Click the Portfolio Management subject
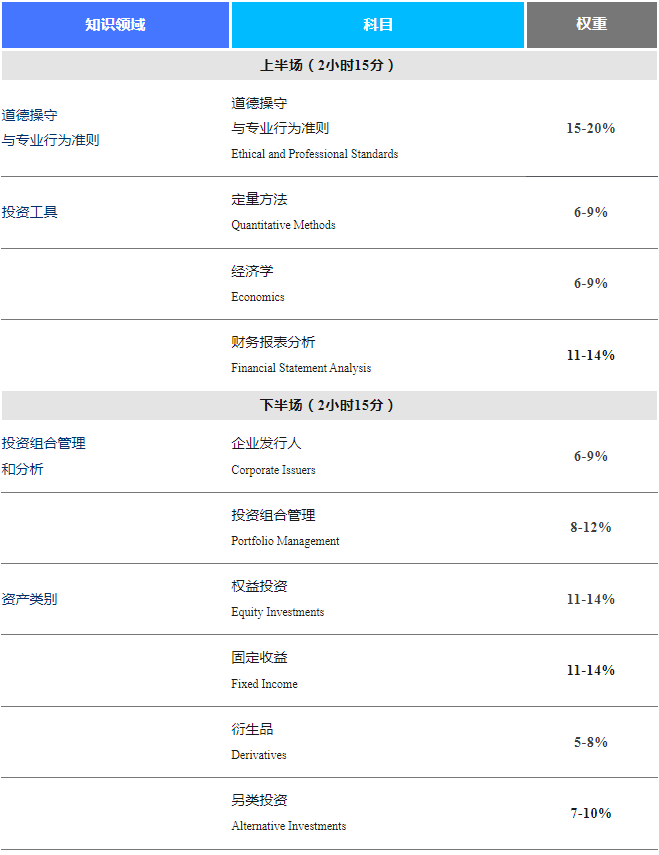The height and width of the screenshot is (855, 659). pos(285,541)
